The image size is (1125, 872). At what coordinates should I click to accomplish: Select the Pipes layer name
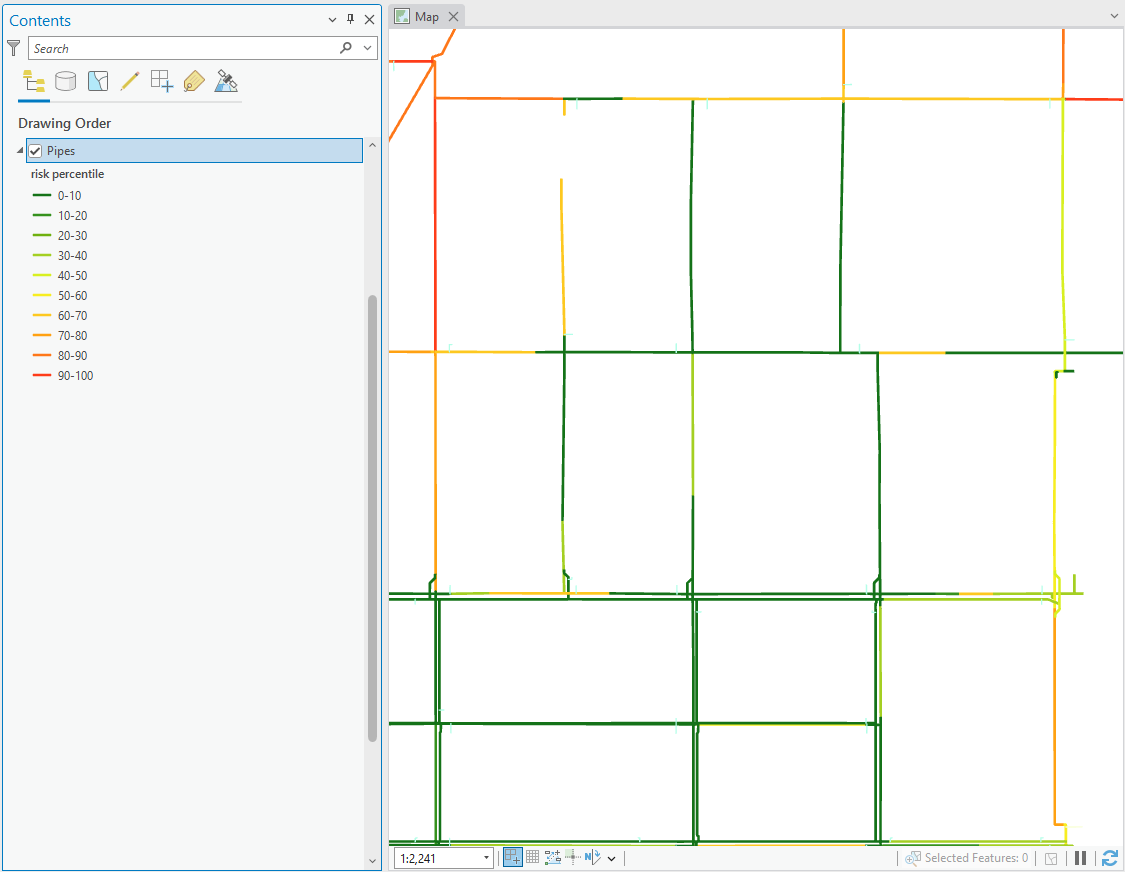coord(61,151)
